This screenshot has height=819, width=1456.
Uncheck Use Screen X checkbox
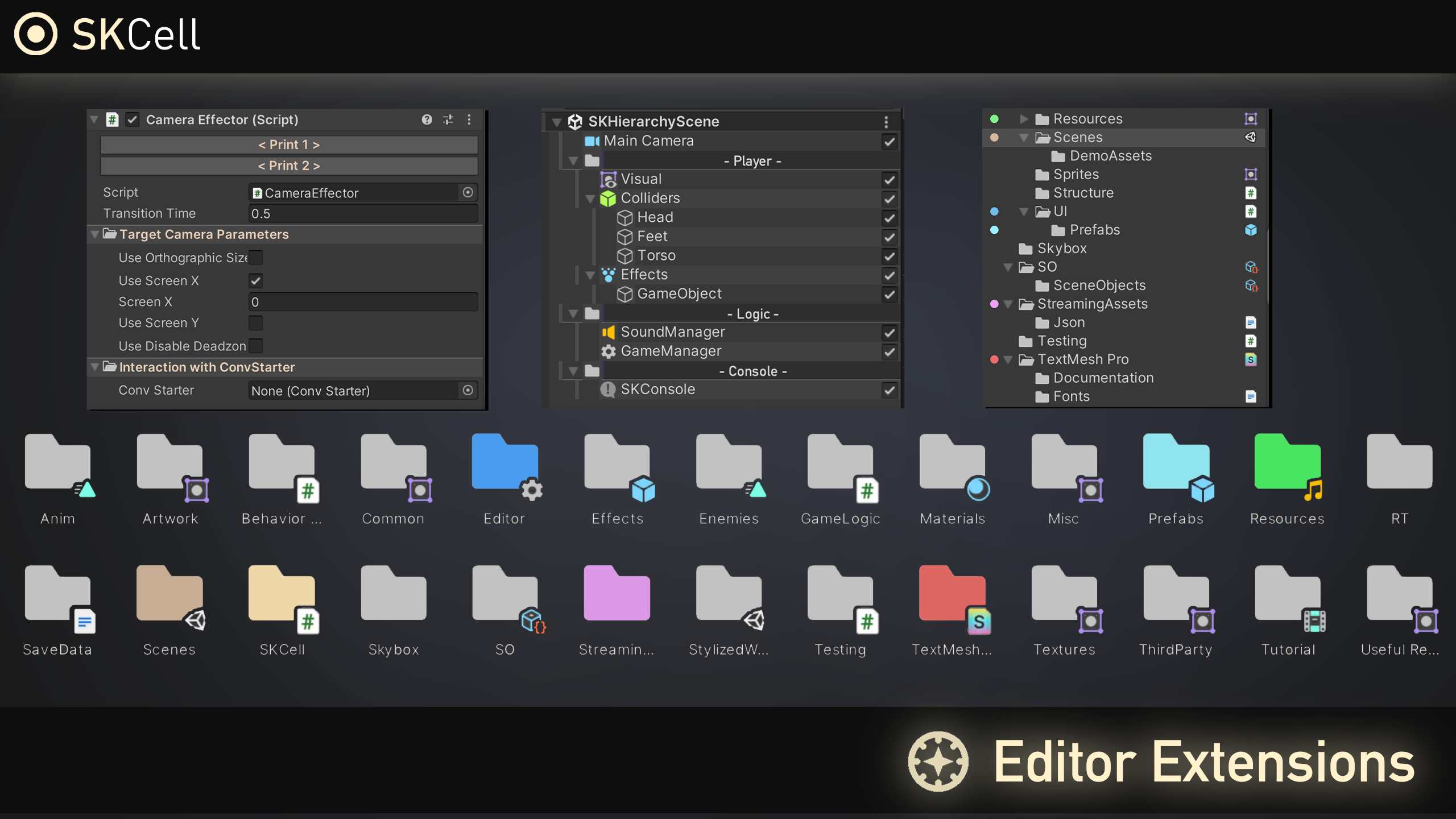256,280
